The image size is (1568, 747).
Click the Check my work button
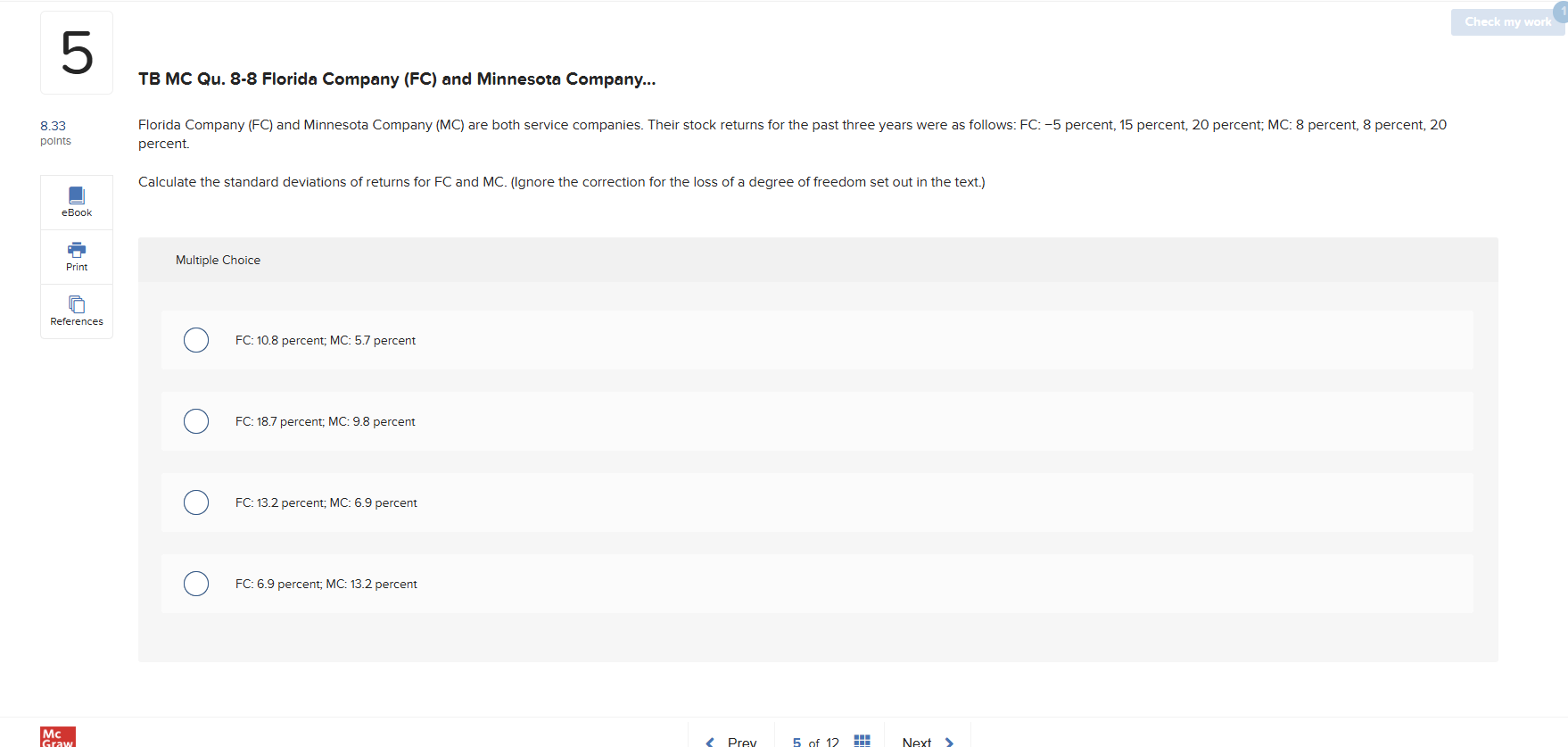click(1507, 22)
